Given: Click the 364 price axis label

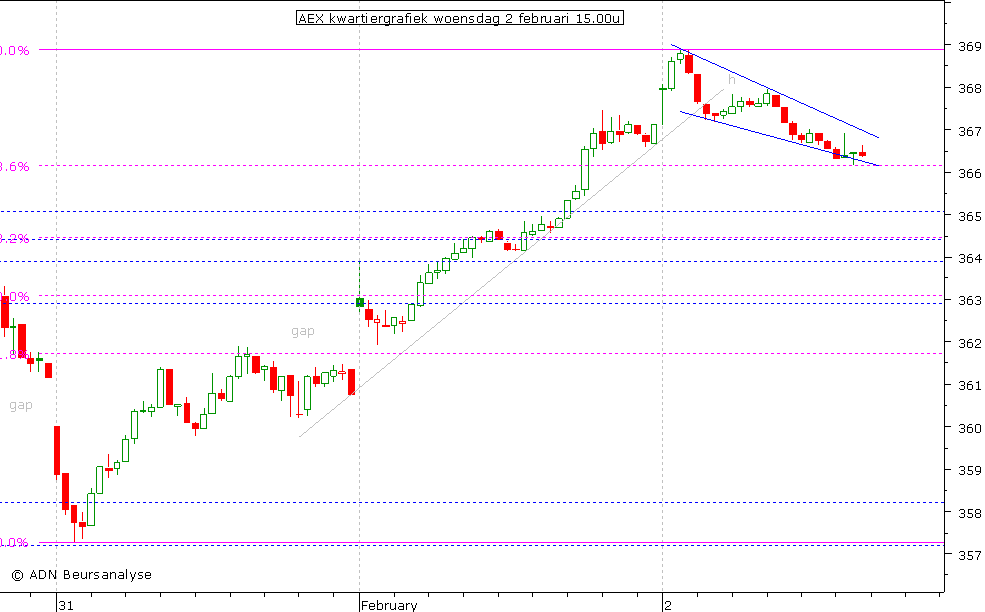Looking at the screenshot, I should coord(970,258).
